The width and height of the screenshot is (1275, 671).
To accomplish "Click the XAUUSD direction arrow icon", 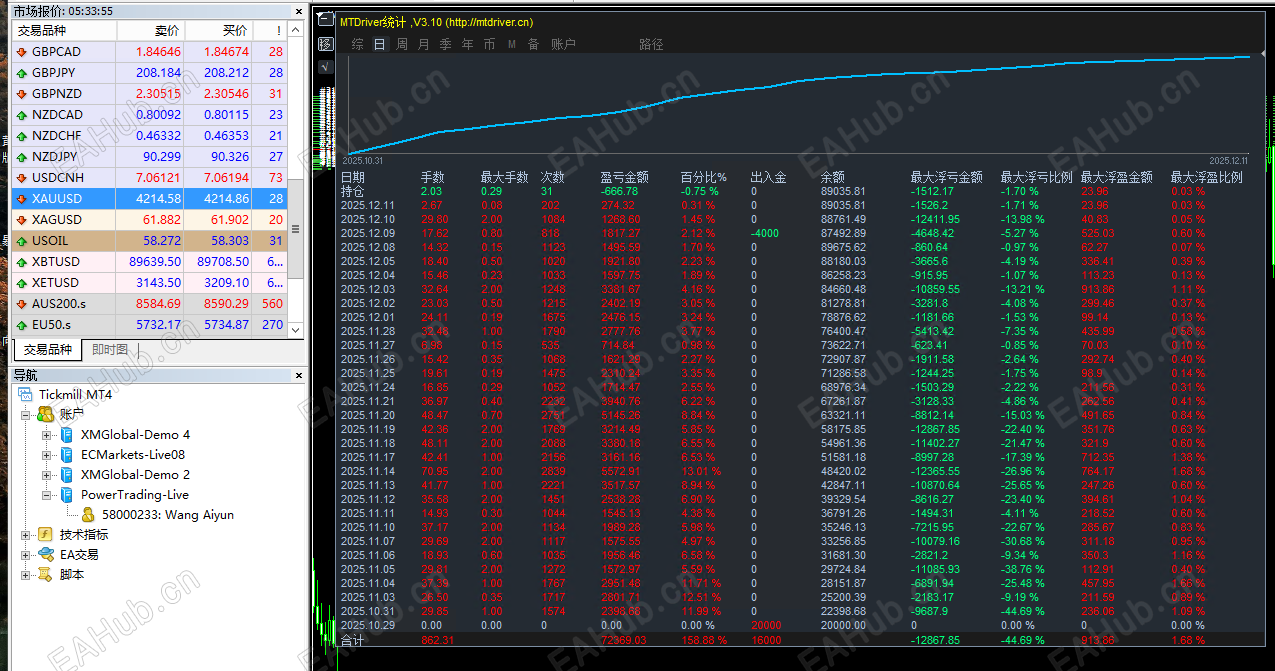I will click(x=23, y=199).
